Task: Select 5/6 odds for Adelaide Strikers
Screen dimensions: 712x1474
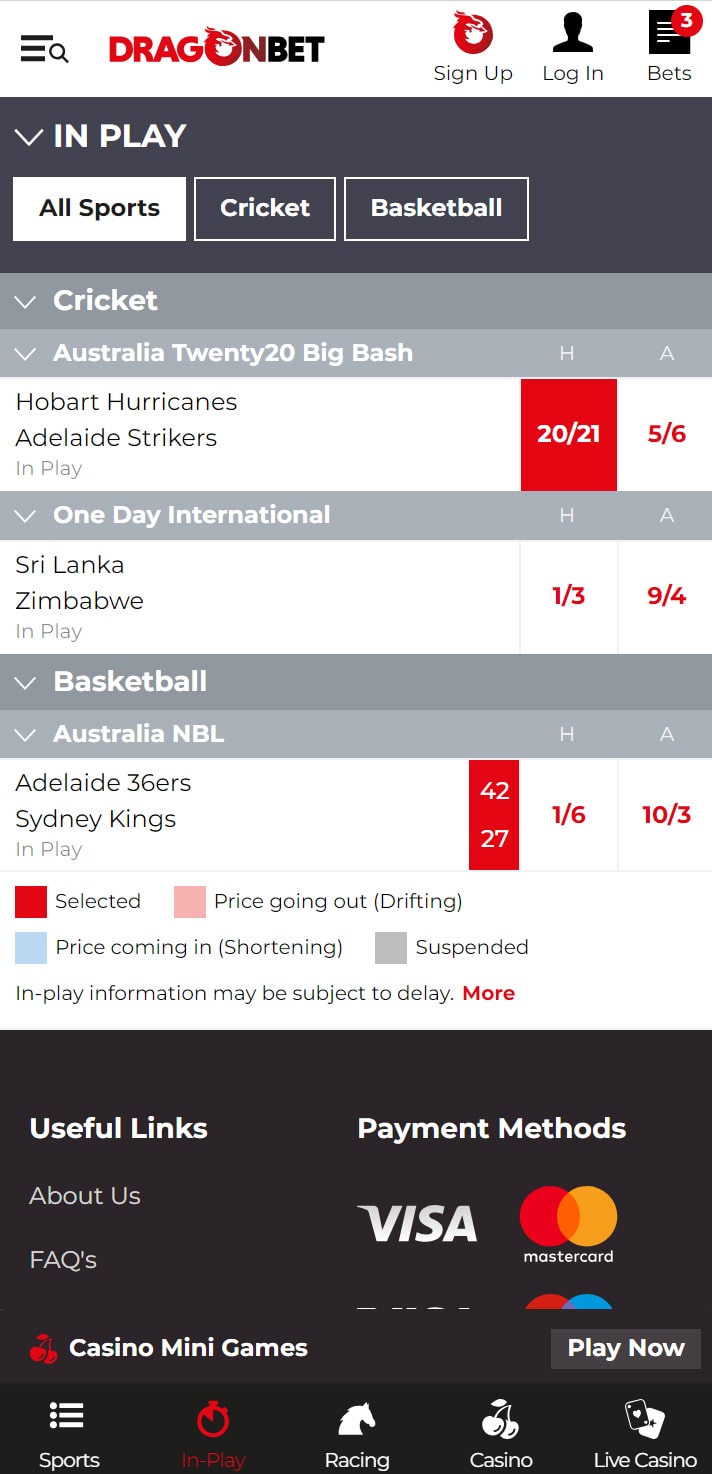Action: tap(666, 434)
